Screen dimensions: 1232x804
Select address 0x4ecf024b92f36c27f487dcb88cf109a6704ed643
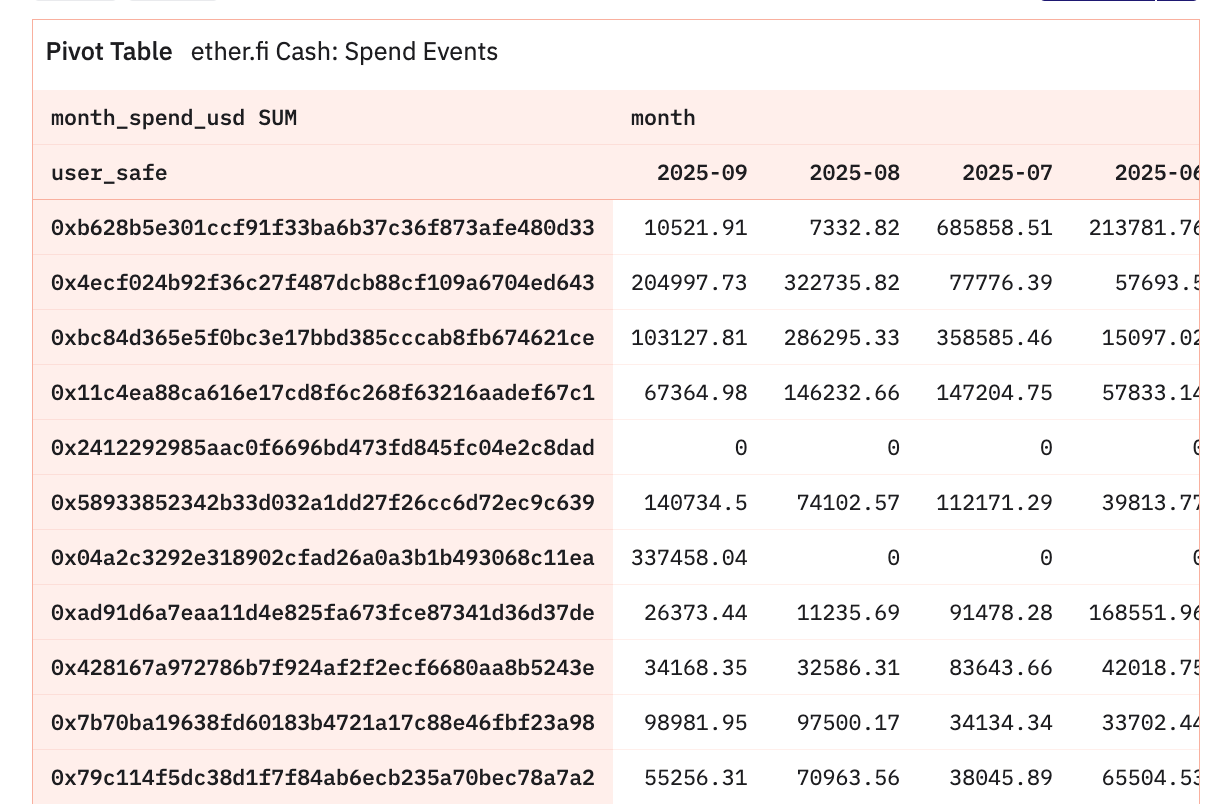pos(323,283)
